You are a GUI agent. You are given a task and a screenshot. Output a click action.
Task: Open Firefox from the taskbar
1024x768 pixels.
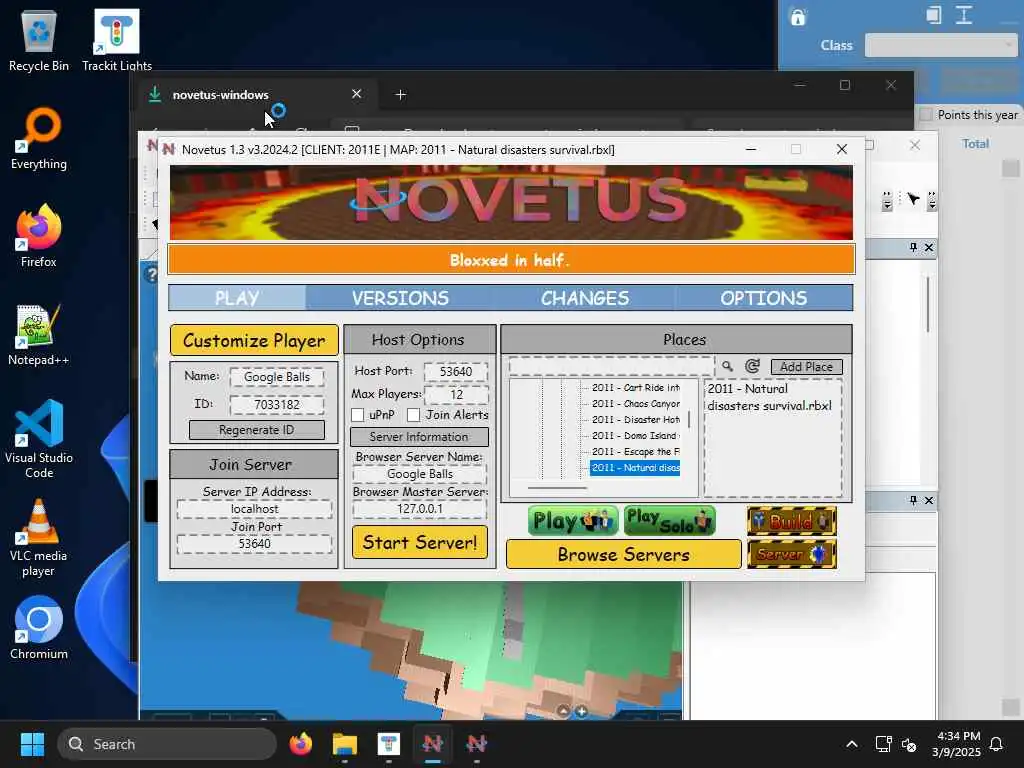(x=301, y=744)
